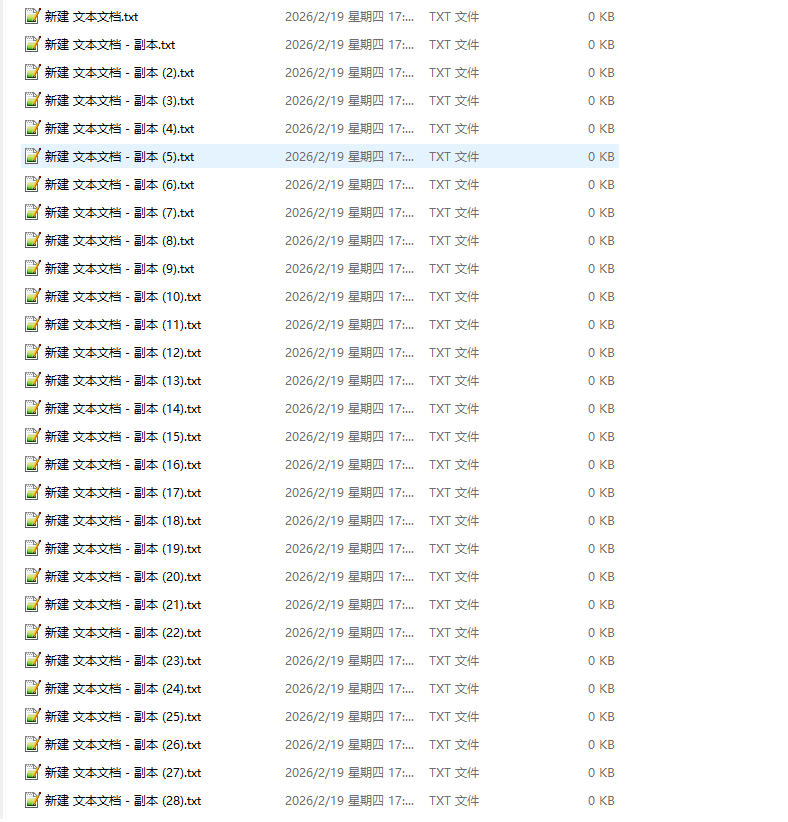788x822 pixels.
Task: Click icon of 副本 (10).txt file
Action: [33, 296]
